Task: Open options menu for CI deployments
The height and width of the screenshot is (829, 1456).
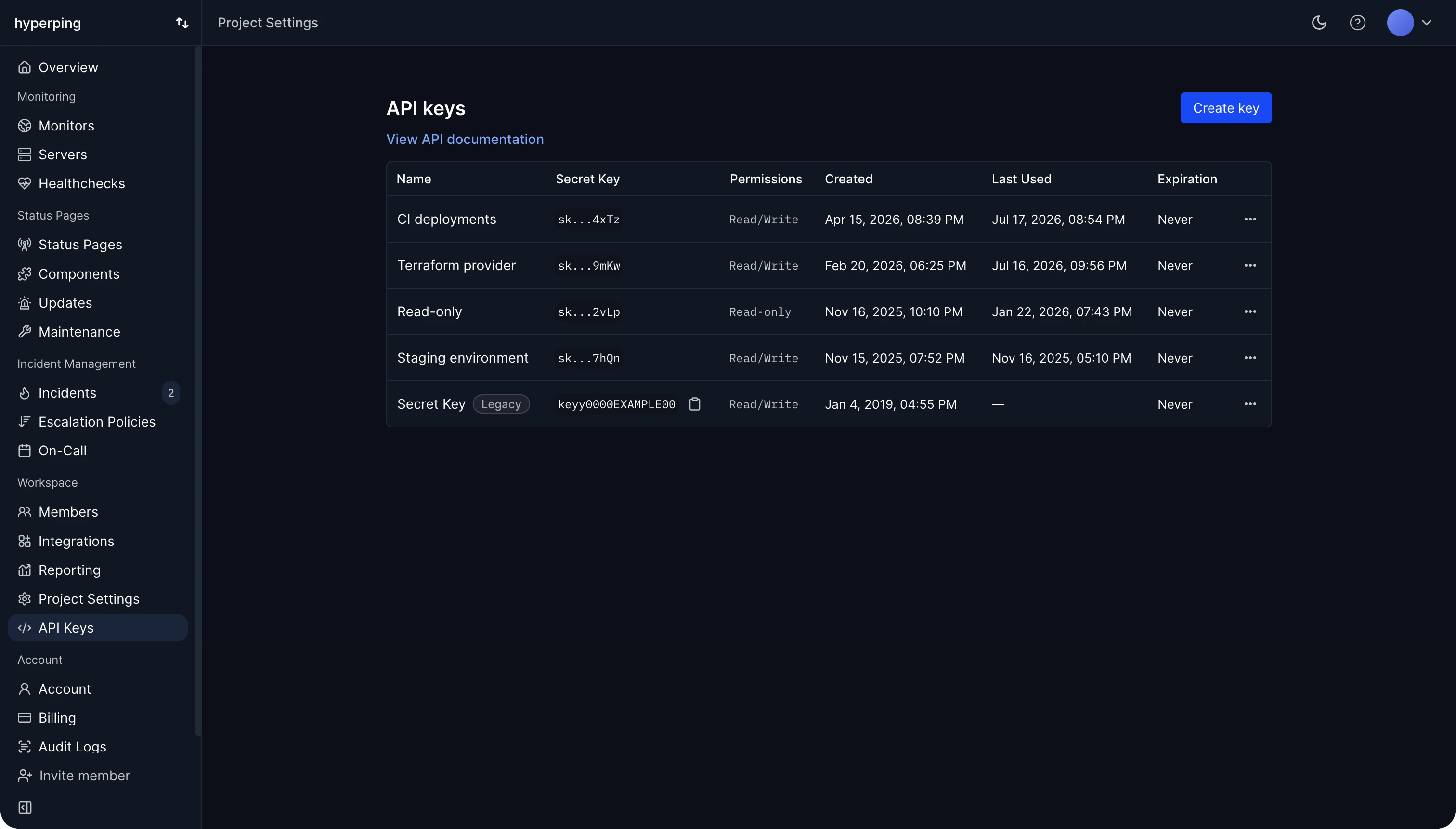Action: click(x=1250, y=219)
